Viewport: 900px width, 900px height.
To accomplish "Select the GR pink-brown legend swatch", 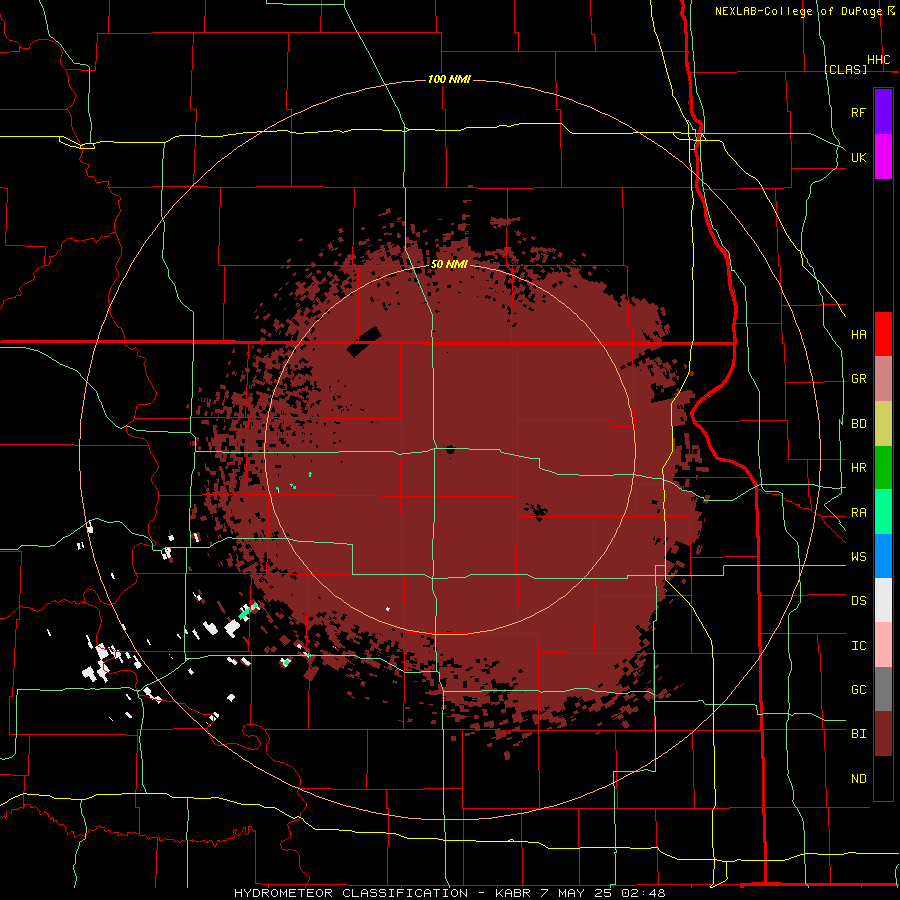I will pyautogui.click(x=883, y=379).
